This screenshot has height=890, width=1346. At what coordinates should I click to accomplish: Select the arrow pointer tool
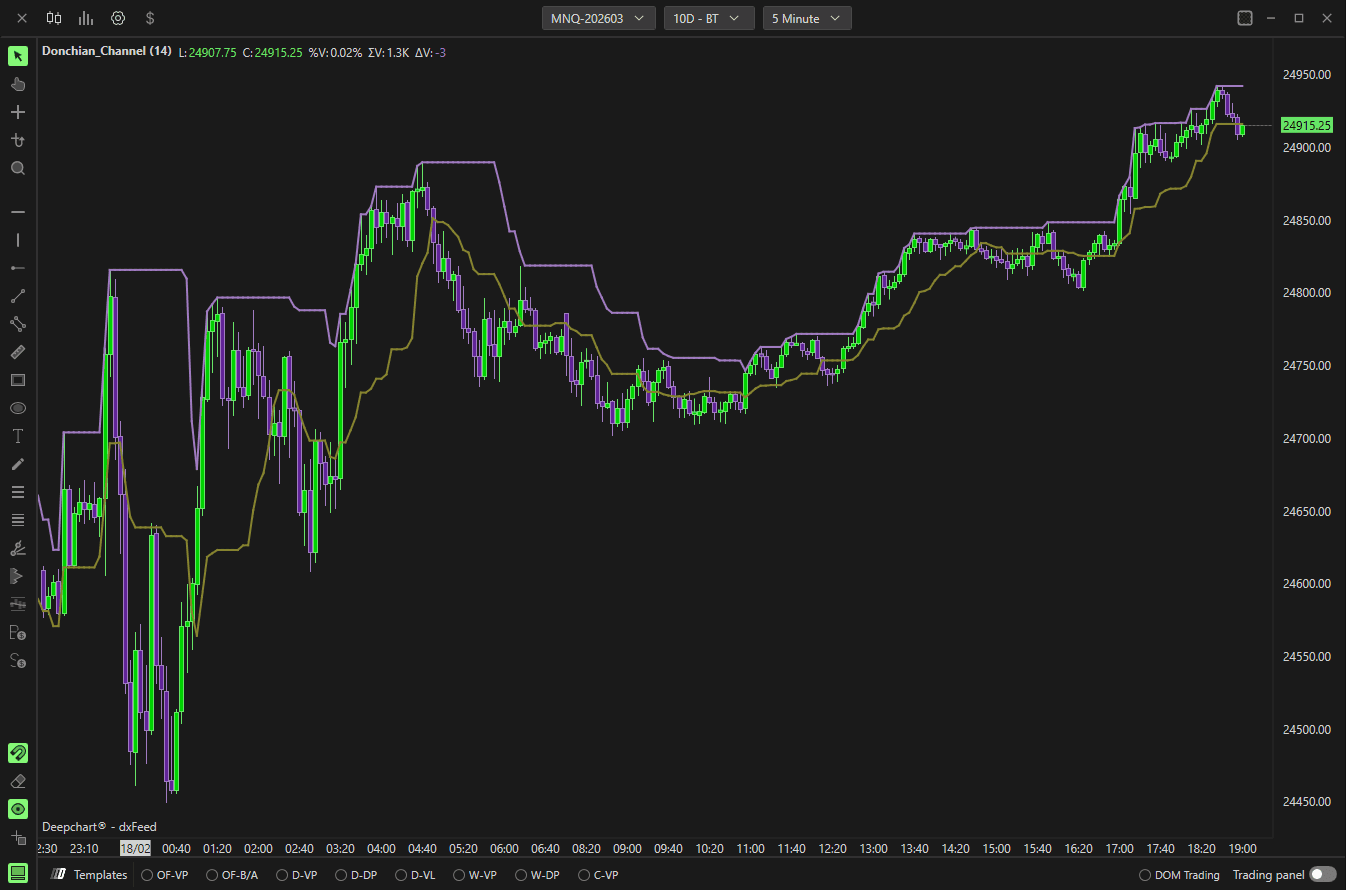coord(18,56)
